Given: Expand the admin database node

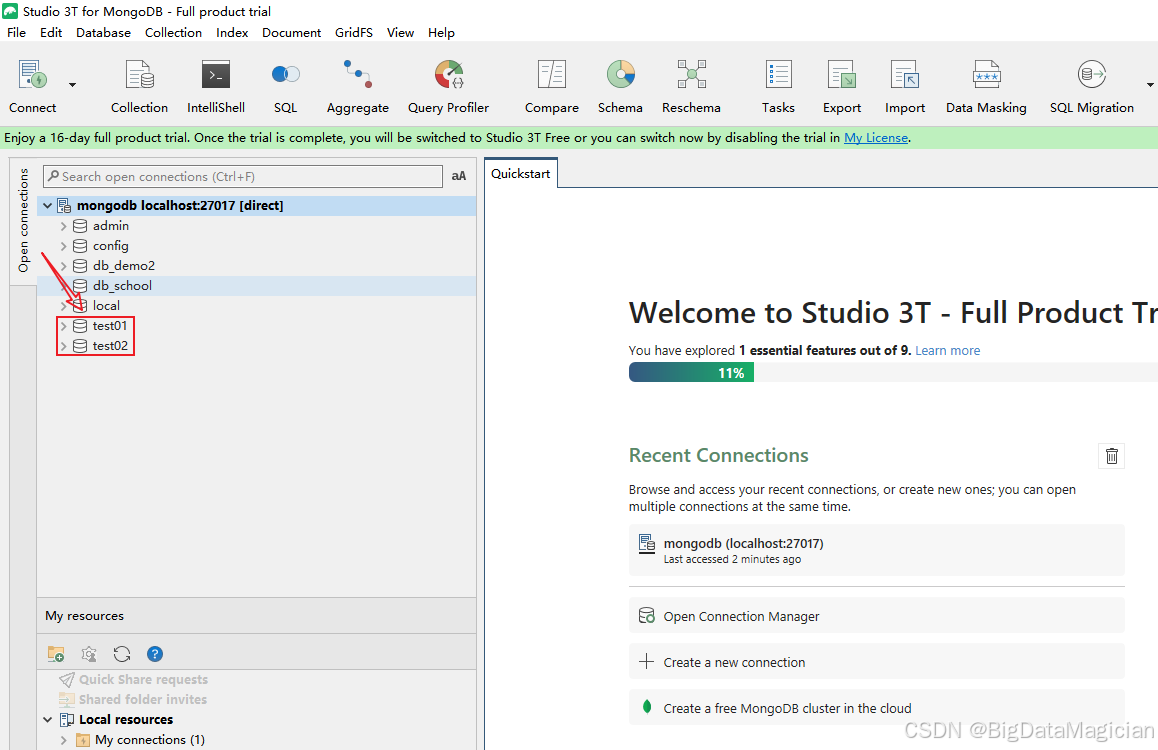Looking at the screenshot, I should coord(64,226).
